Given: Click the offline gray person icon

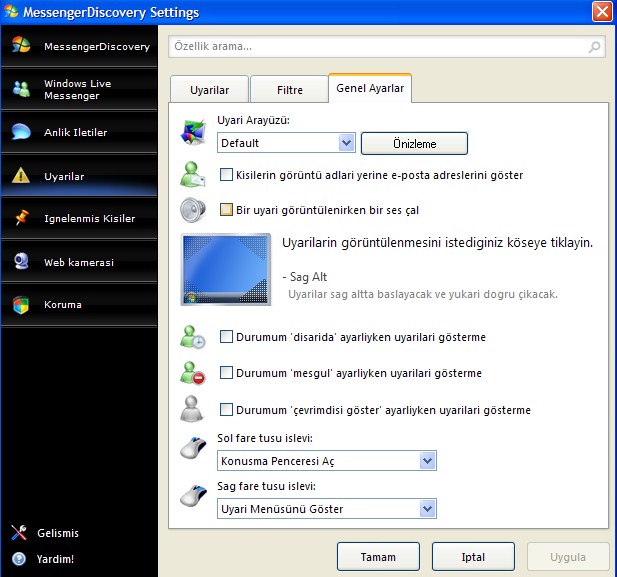Looking at the screenshot, I should (192, 409).
